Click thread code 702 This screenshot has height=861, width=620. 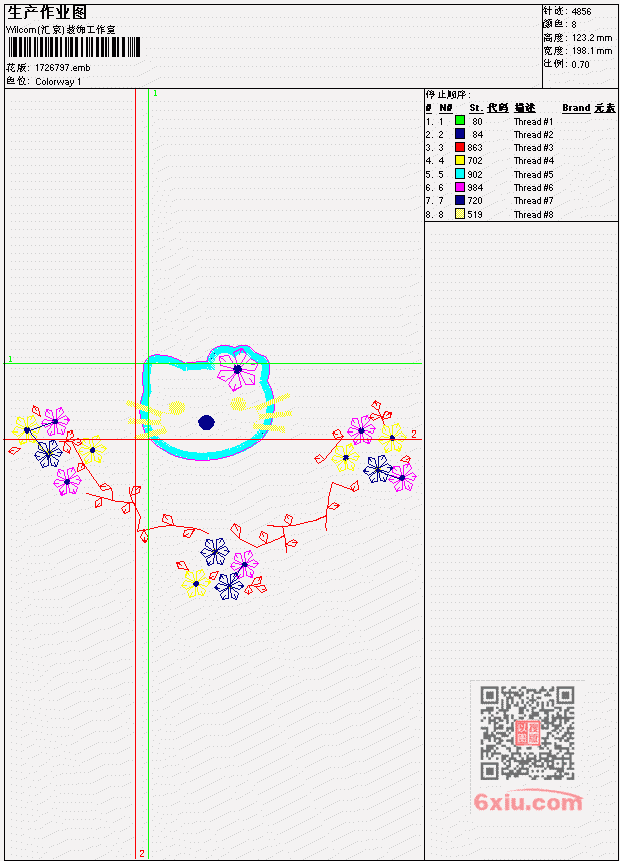(475, 161)
